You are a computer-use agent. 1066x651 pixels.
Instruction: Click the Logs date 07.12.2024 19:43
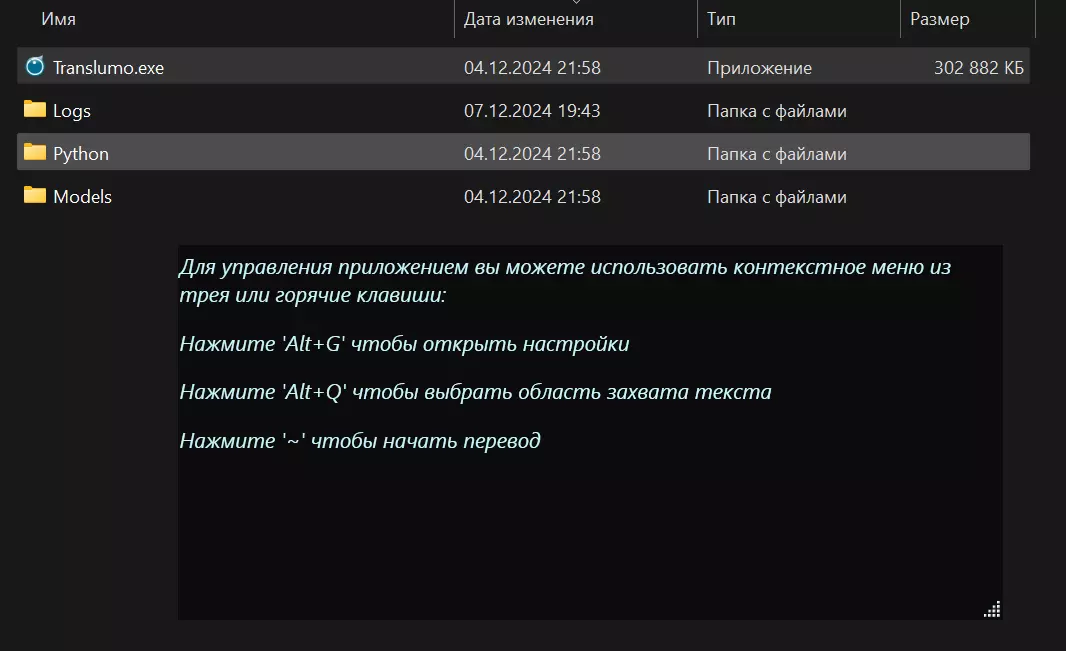click(532, 111)
